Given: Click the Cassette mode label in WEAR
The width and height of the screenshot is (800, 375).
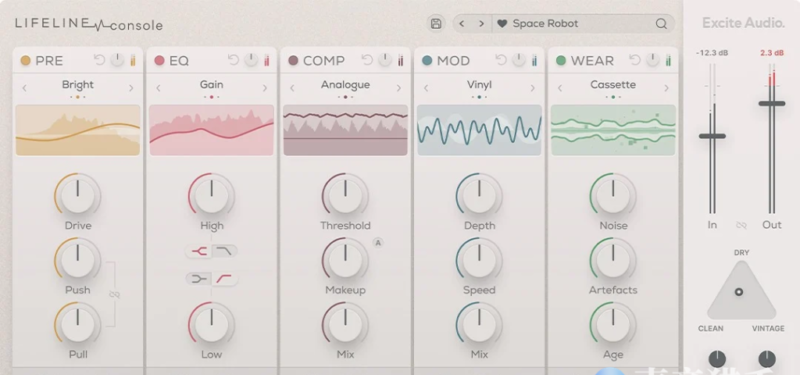Looking at the screenshot, I should tap(613, 85).
